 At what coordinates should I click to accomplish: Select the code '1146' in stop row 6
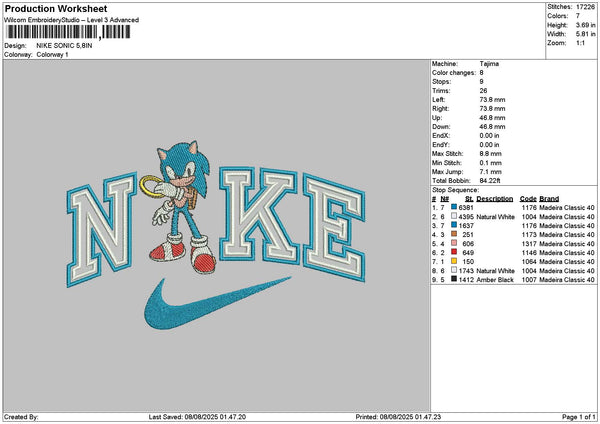530,253
